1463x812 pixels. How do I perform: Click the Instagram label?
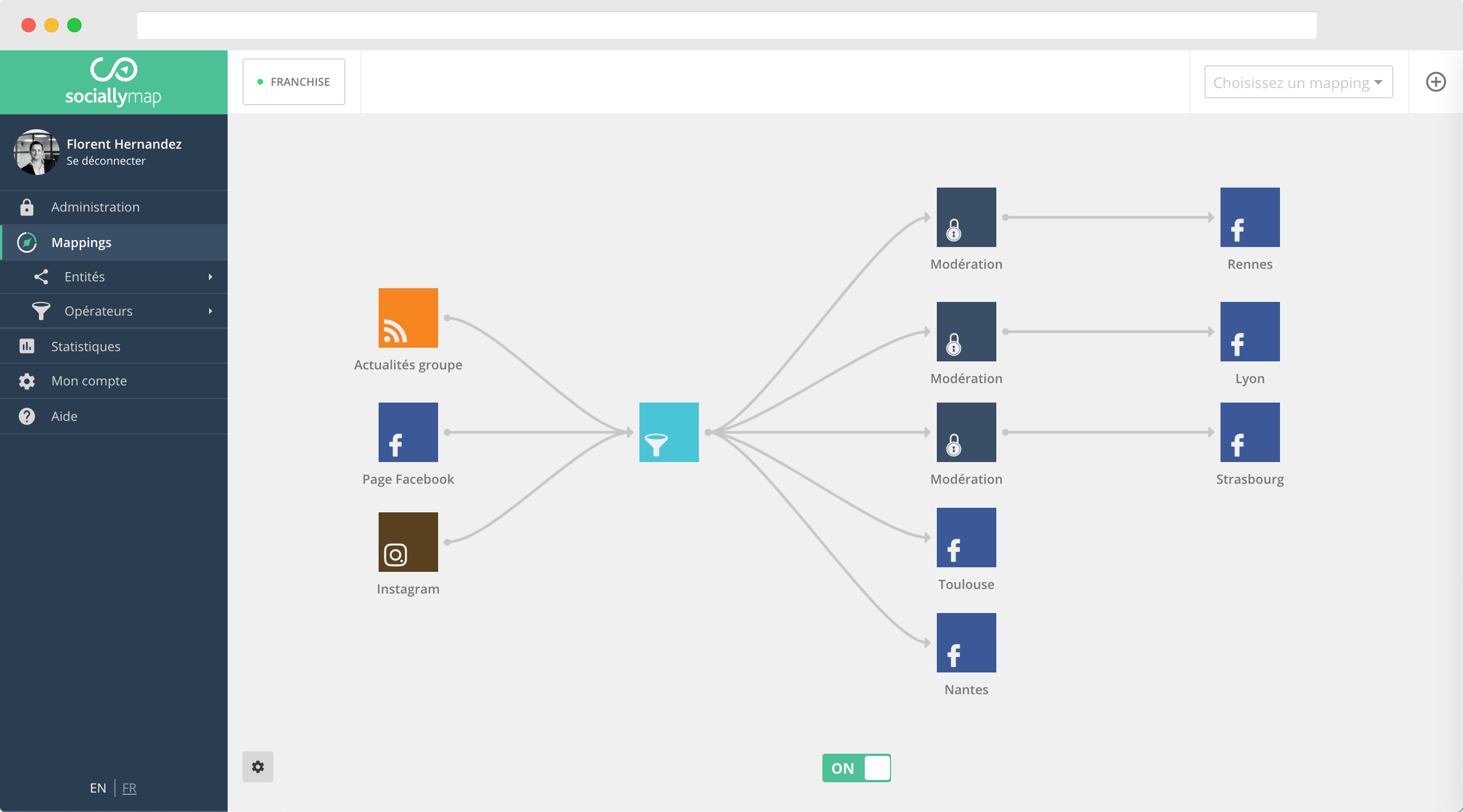tap(408, 589)
